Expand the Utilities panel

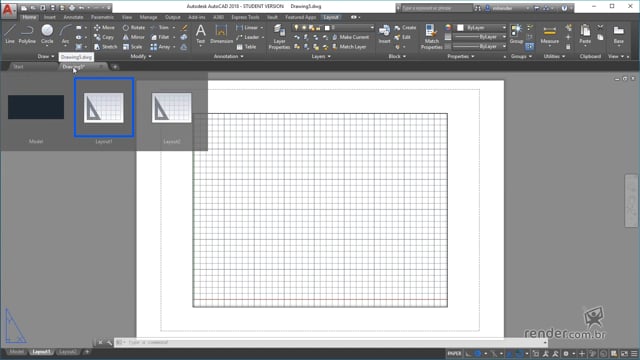(x=554, y=56)
